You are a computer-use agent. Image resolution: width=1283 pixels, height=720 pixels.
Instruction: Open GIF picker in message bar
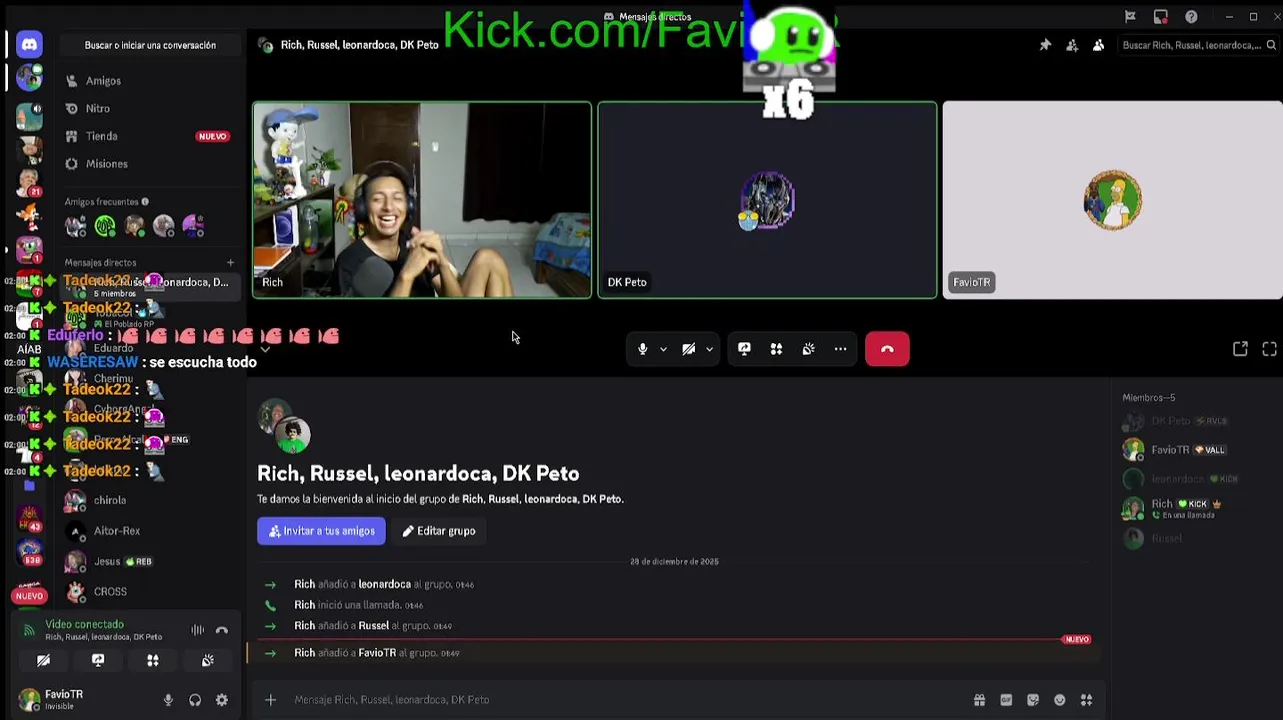[1006, 700]
